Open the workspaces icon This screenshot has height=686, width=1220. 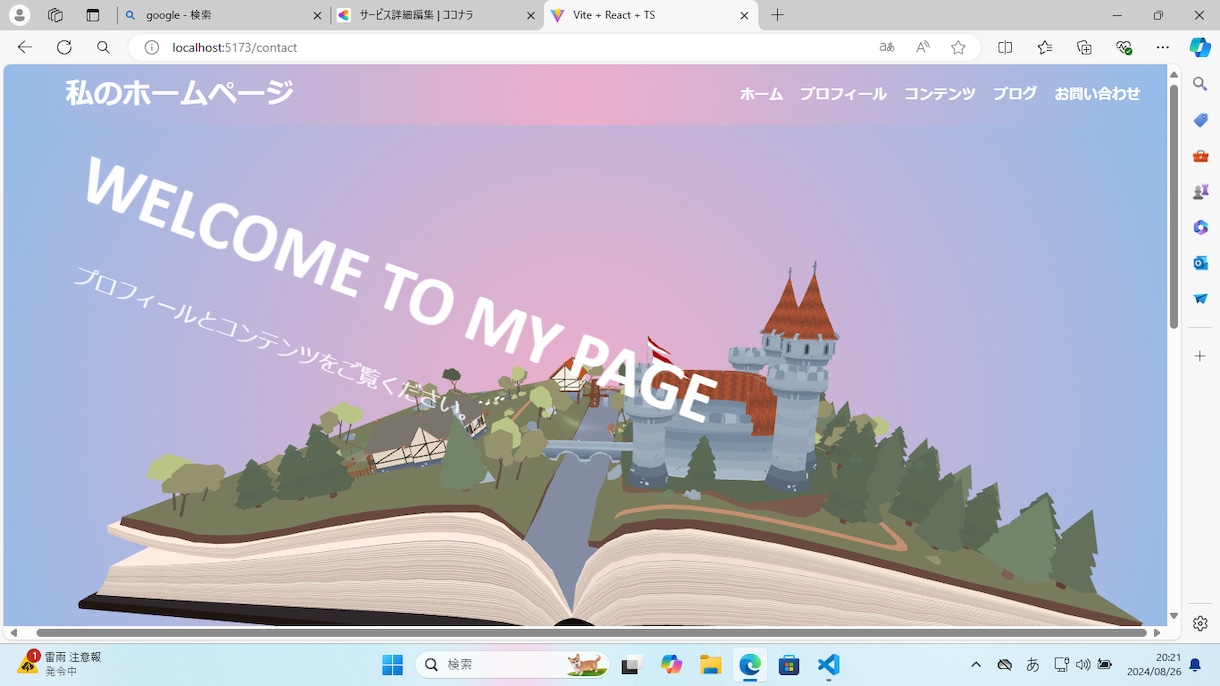[55, 15]
